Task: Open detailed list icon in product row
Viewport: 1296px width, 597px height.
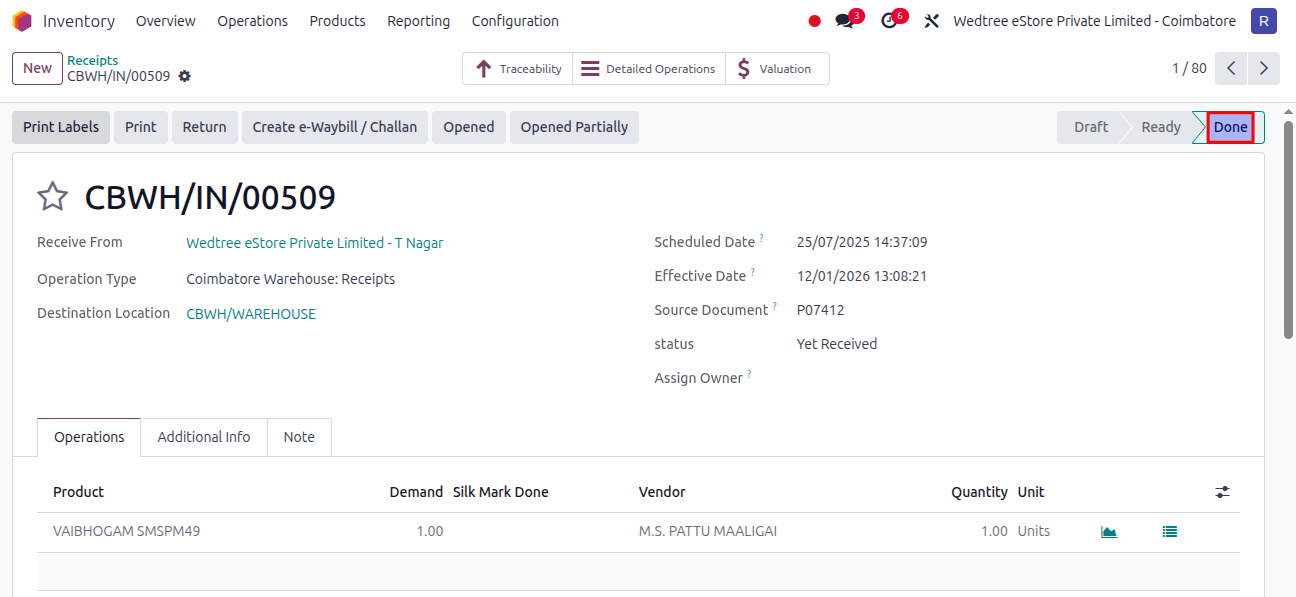Action: click(1169, 532)
